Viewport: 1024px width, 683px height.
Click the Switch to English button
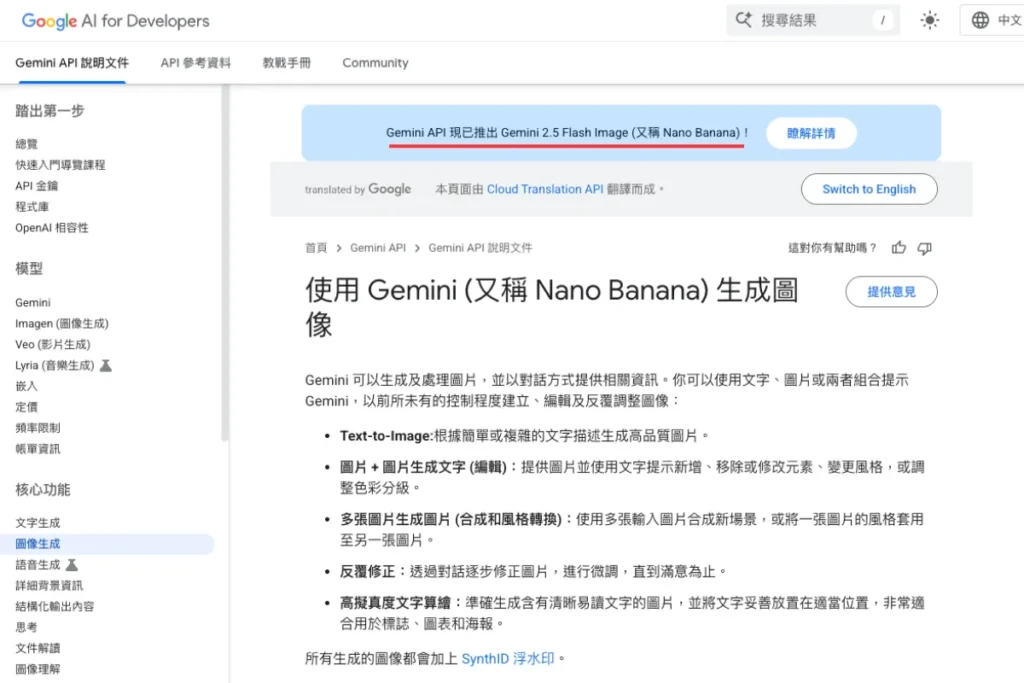click(x=869, y=189)
